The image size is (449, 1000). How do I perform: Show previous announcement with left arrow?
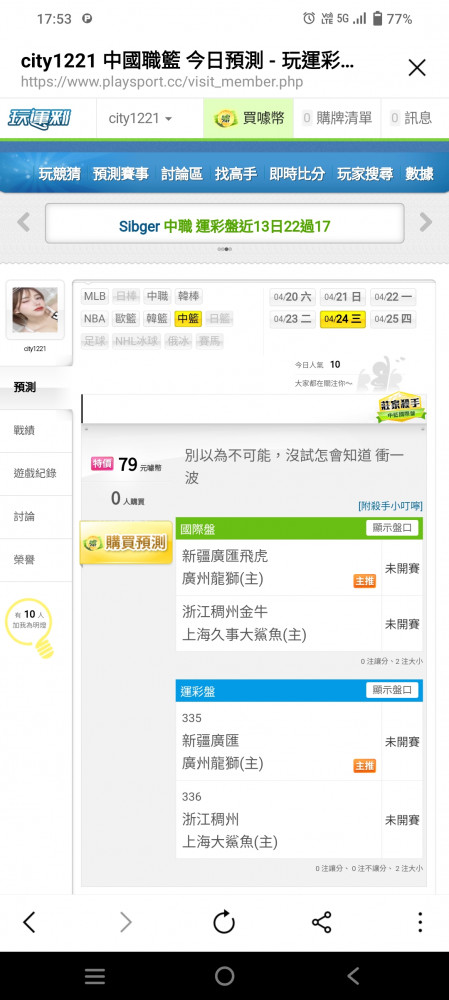24,222
